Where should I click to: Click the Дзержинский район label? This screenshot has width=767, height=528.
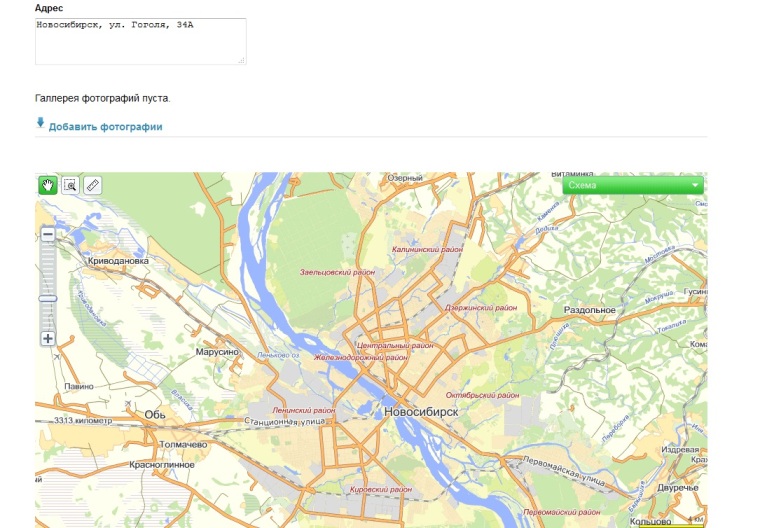click(481, 308)
